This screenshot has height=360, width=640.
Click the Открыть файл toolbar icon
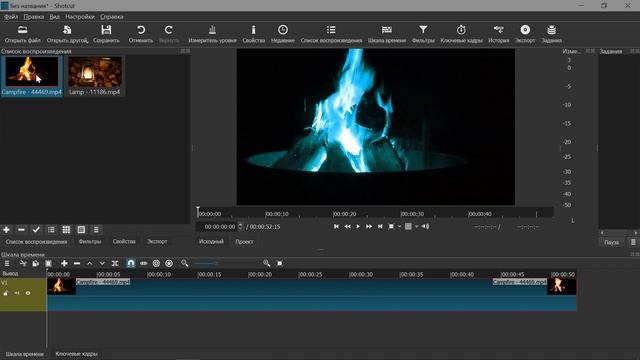[x=22, y=34]
